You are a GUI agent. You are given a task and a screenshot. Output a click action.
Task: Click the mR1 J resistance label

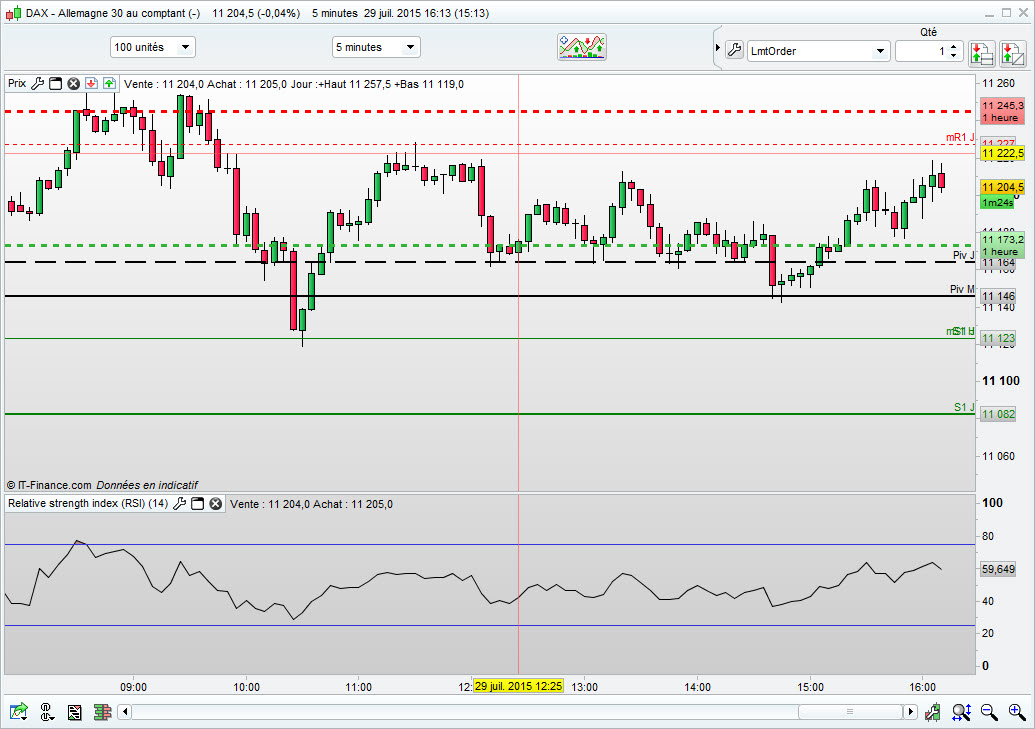coord(960,137)
